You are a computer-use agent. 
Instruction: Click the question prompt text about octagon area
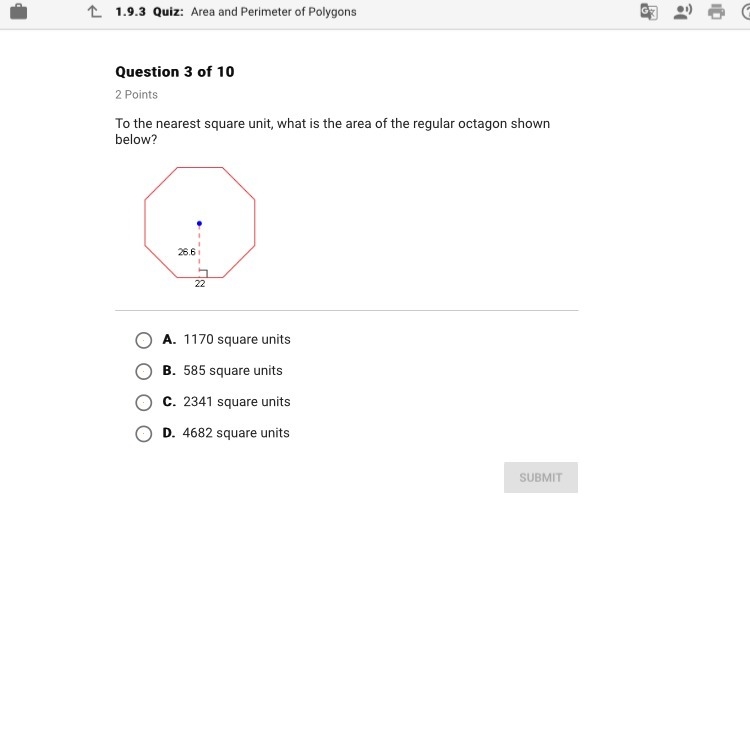(332, 132)
